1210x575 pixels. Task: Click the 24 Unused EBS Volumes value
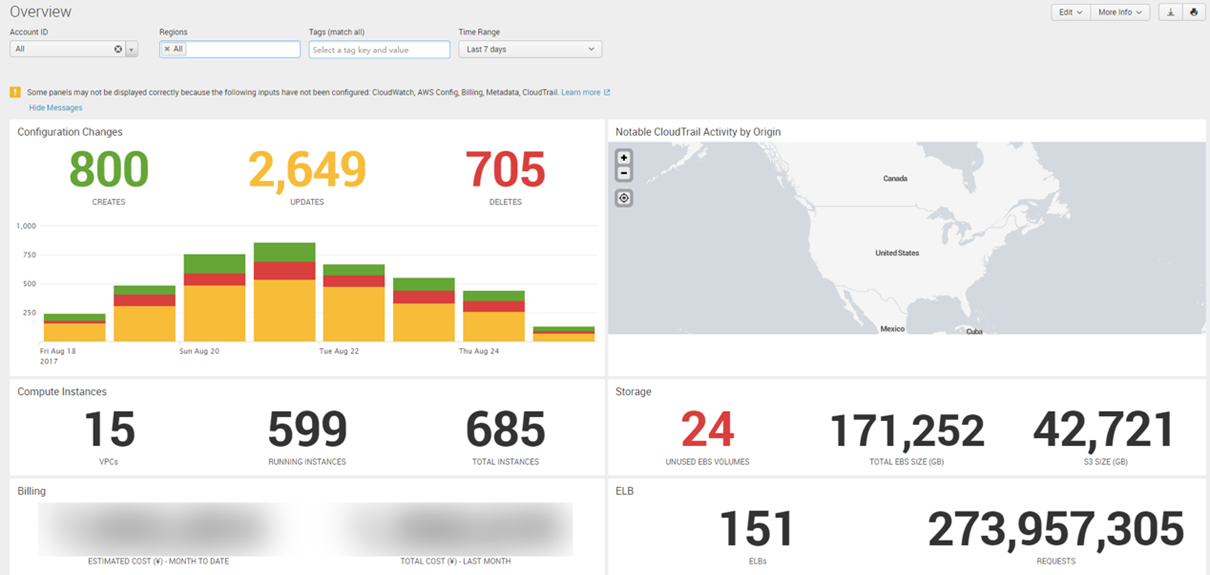click(x=707, y=430)
